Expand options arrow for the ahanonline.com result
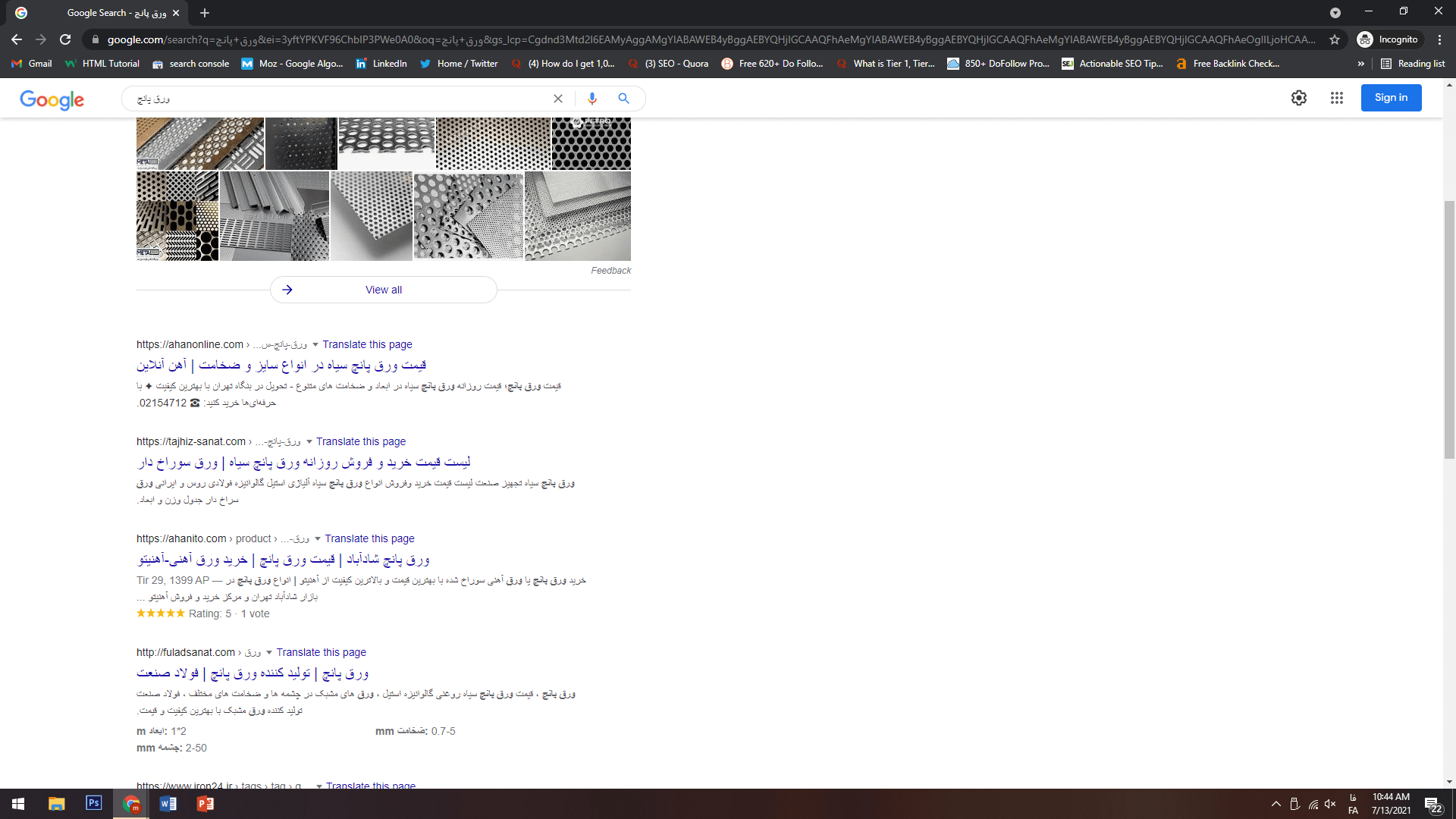Screen dimensions: 1456x819 coord(315,345)
